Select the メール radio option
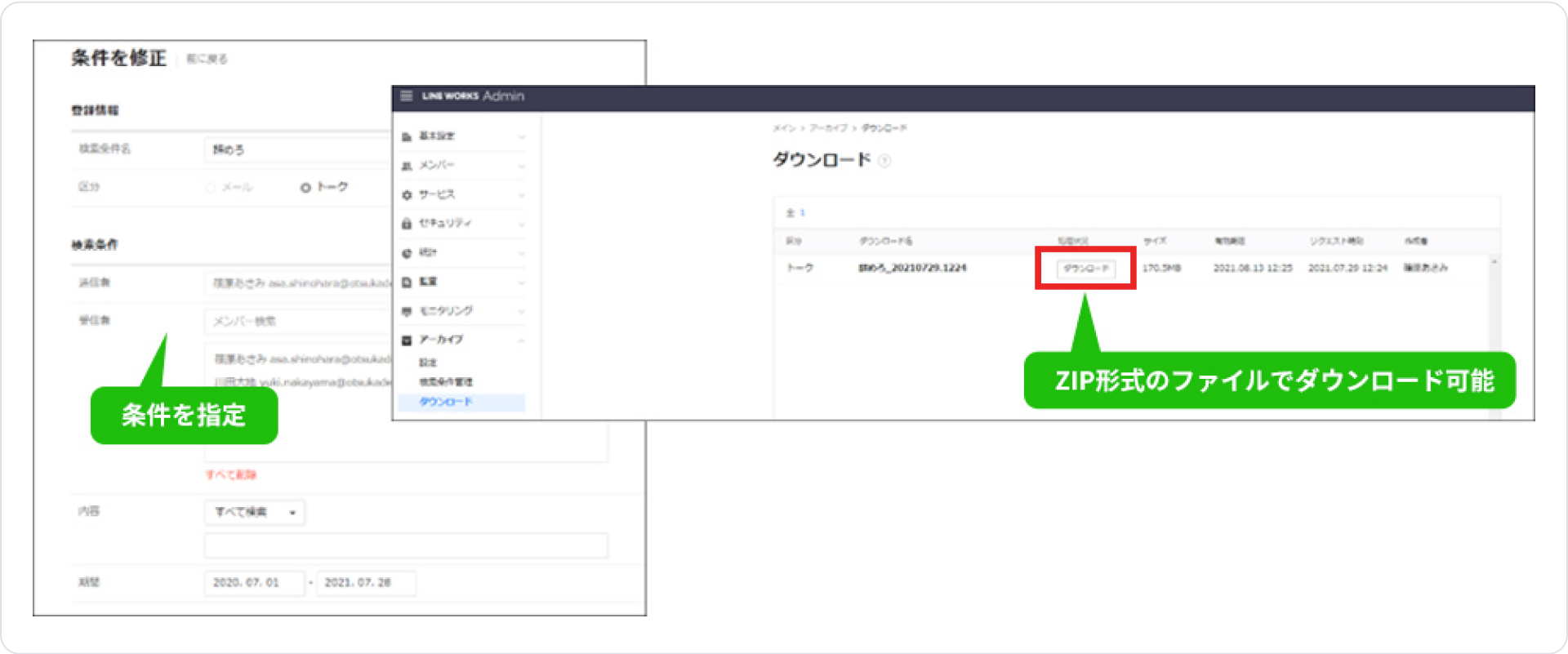The image size is (1568, 654). coord(211,188)
